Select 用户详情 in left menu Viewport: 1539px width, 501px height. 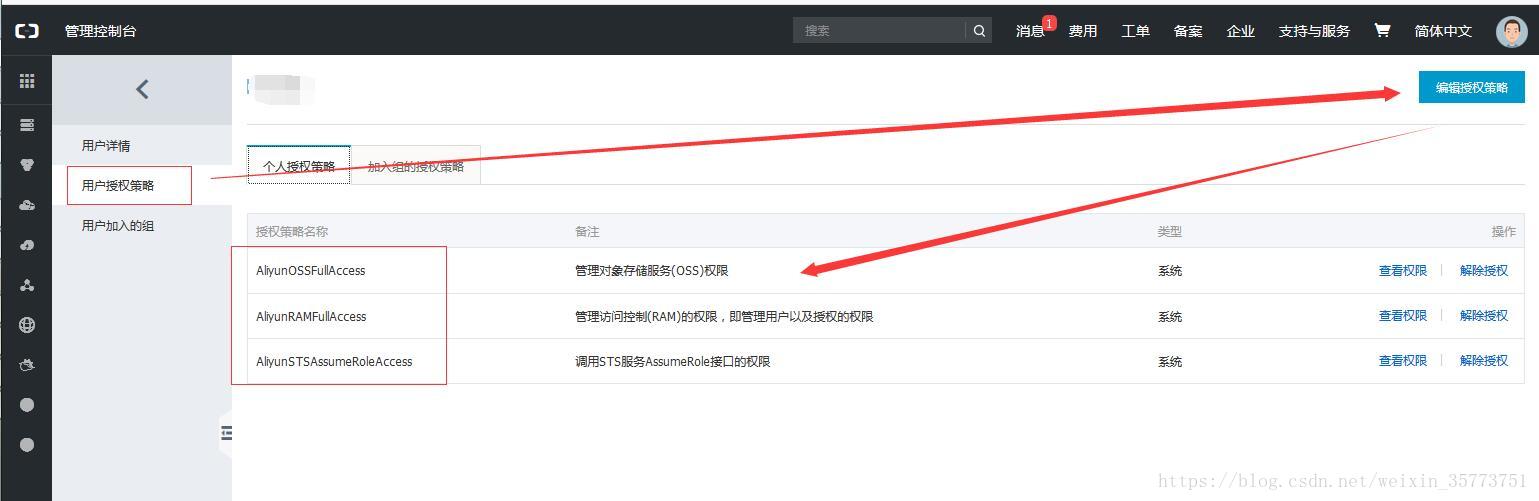coord(106,146)
